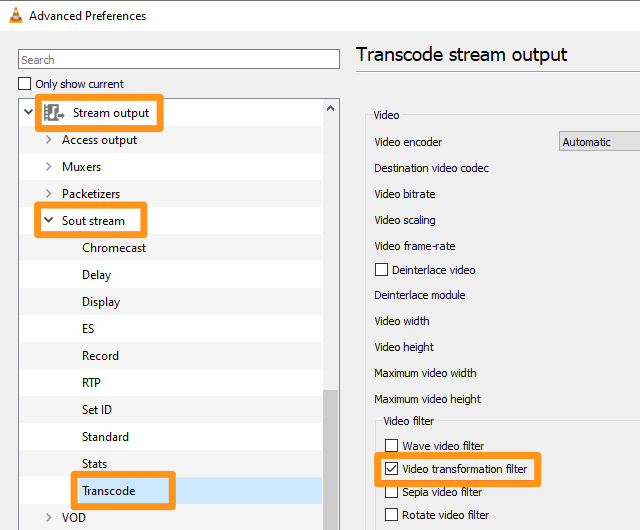Click the preferences Search field

click(170, 60)
